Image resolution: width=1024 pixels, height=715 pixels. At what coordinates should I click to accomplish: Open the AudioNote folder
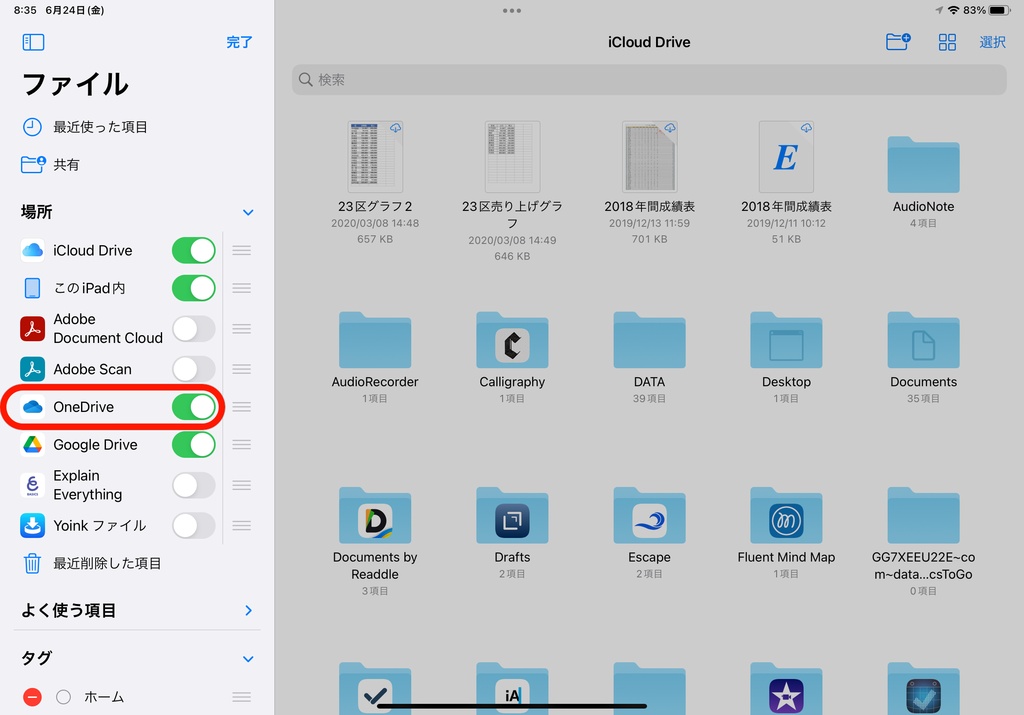point(923,165)
